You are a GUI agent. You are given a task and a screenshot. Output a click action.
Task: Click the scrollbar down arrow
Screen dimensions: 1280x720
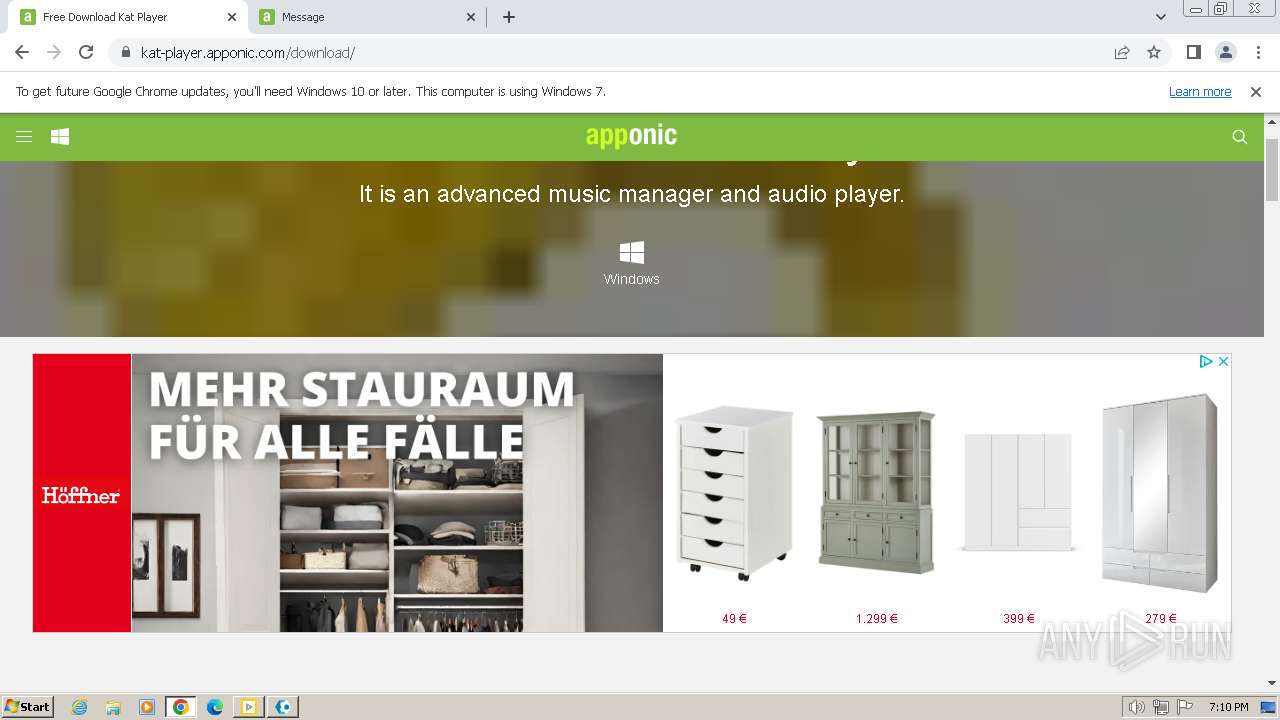(x=1272, y=683)
